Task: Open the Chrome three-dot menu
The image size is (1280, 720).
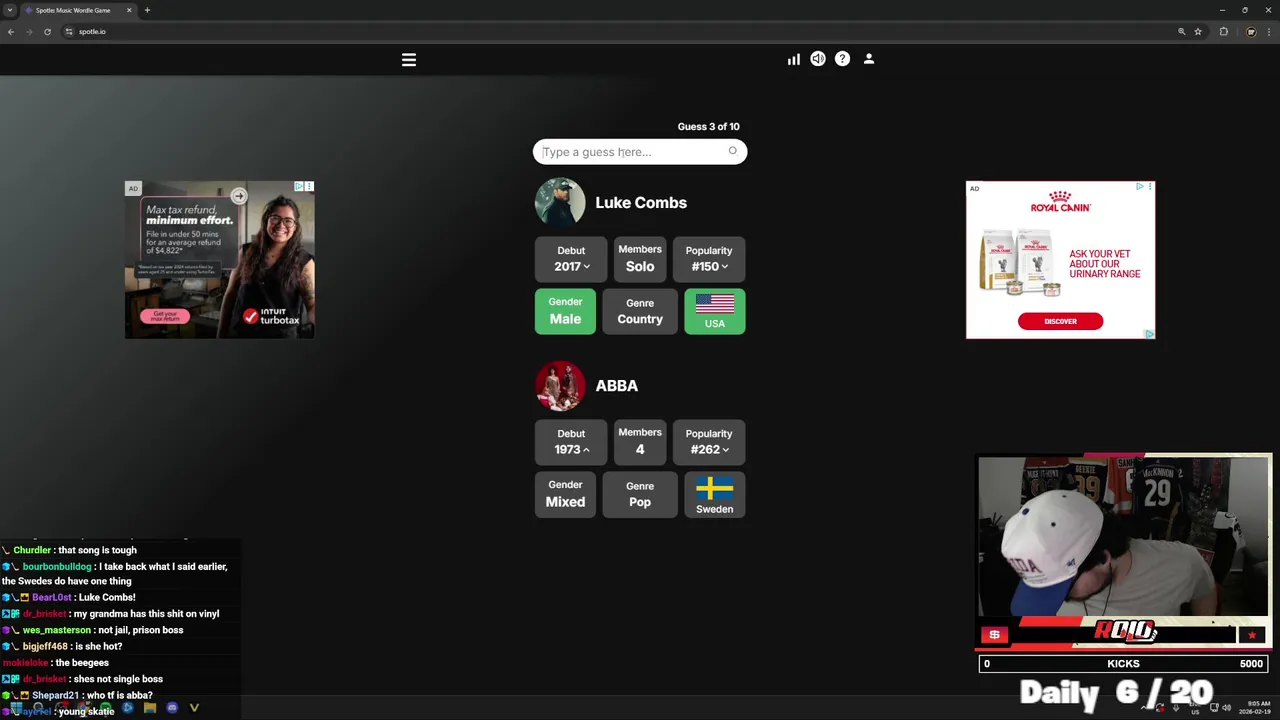Action: pos(1268,32)
